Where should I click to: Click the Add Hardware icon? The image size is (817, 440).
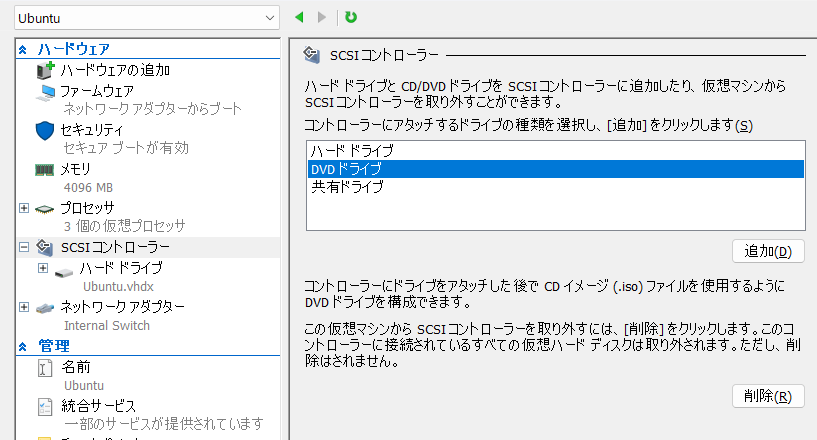(x=46, y=71)
